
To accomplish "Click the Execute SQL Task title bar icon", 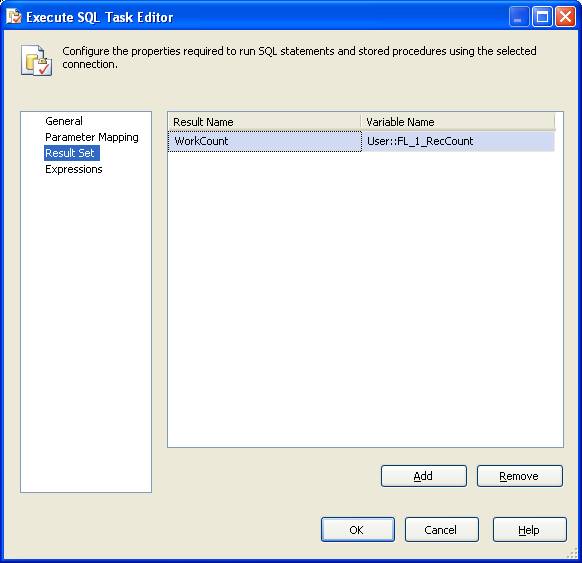I will click(x=14, y=17).
